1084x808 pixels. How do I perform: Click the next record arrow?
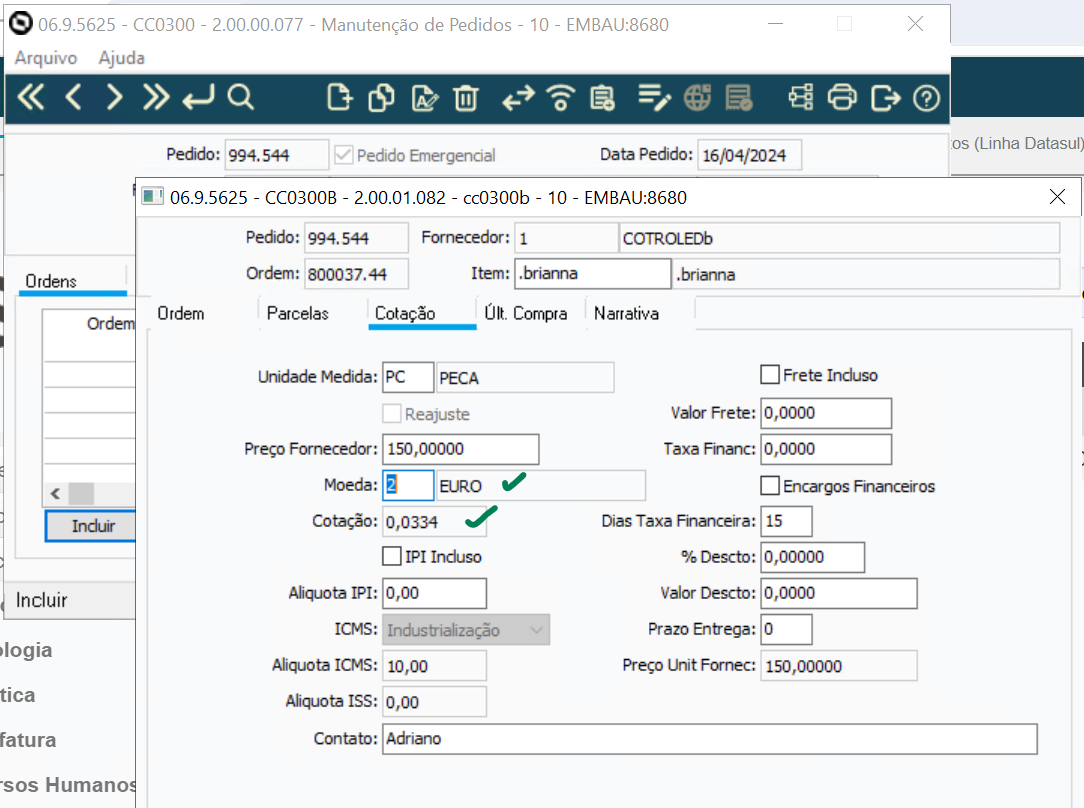click(x=115, y=98)
